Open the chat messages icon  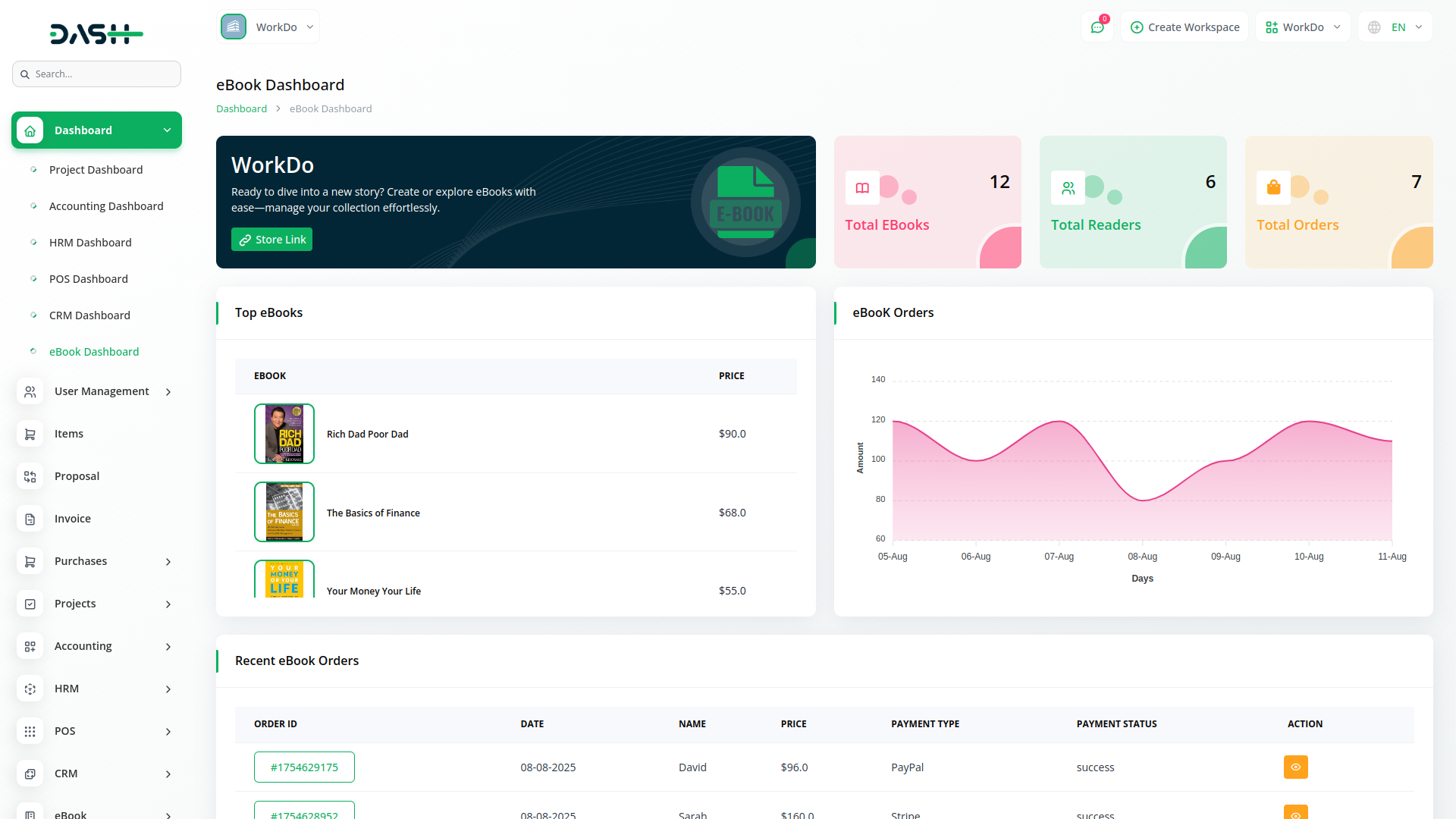point(1097,27)
